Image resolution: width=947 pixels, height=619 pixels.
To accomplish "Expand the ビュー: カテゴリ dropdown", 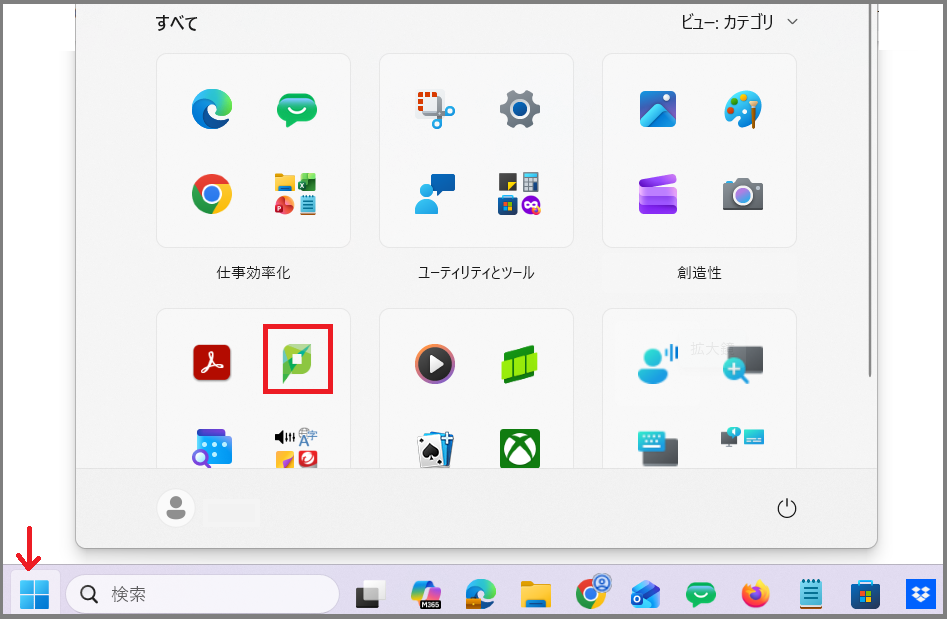I will 739,22.
